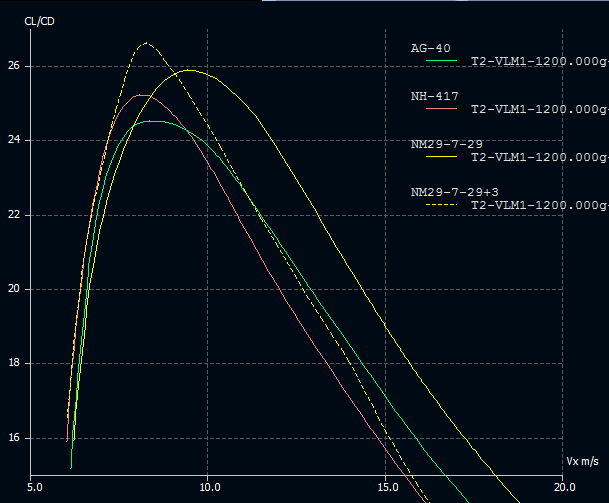Click the CL/CD axis title

(39, 21)
